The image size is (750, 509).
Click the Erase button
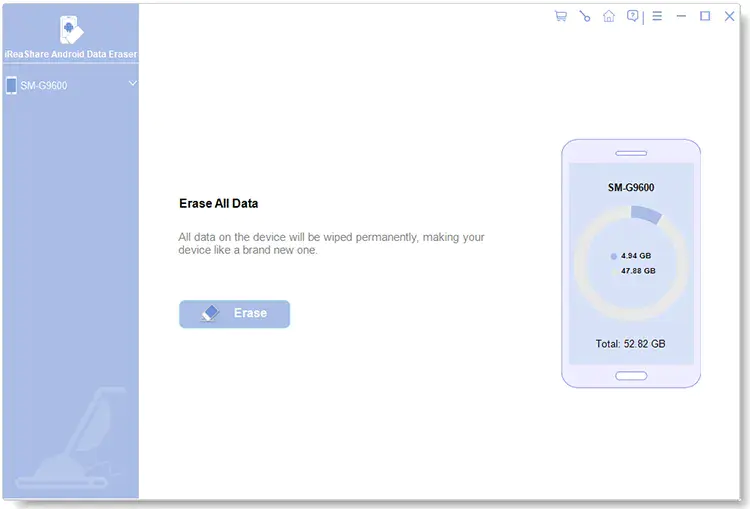(234, 314)
